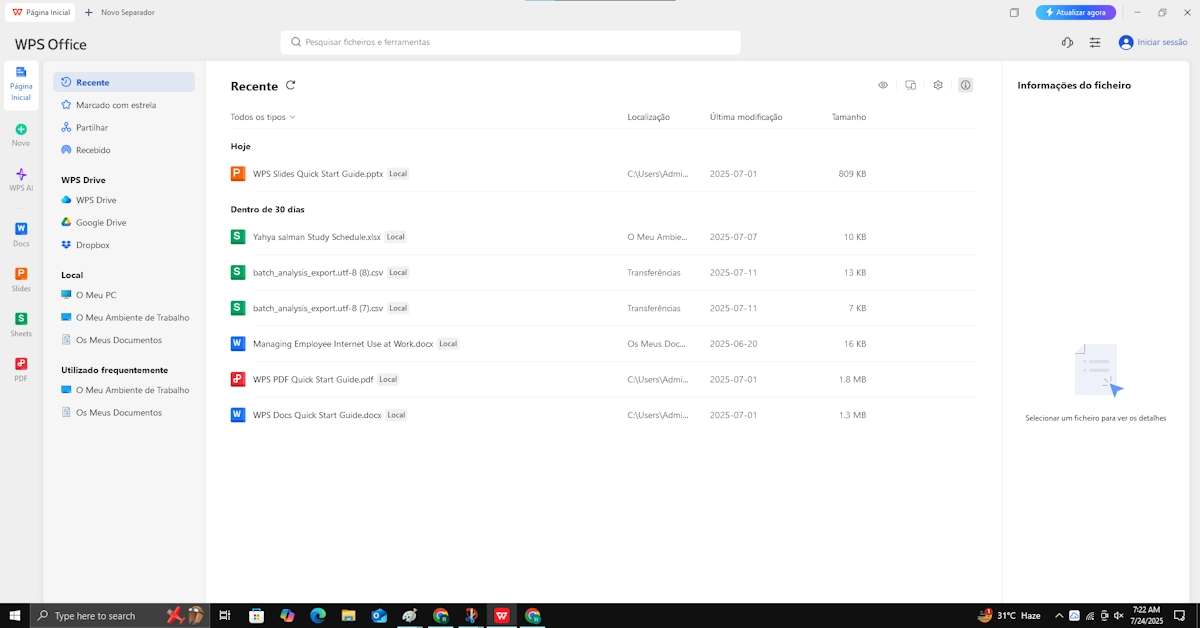Refresh the Recente file list
1200x628 pixels.
tap(291, 86)
